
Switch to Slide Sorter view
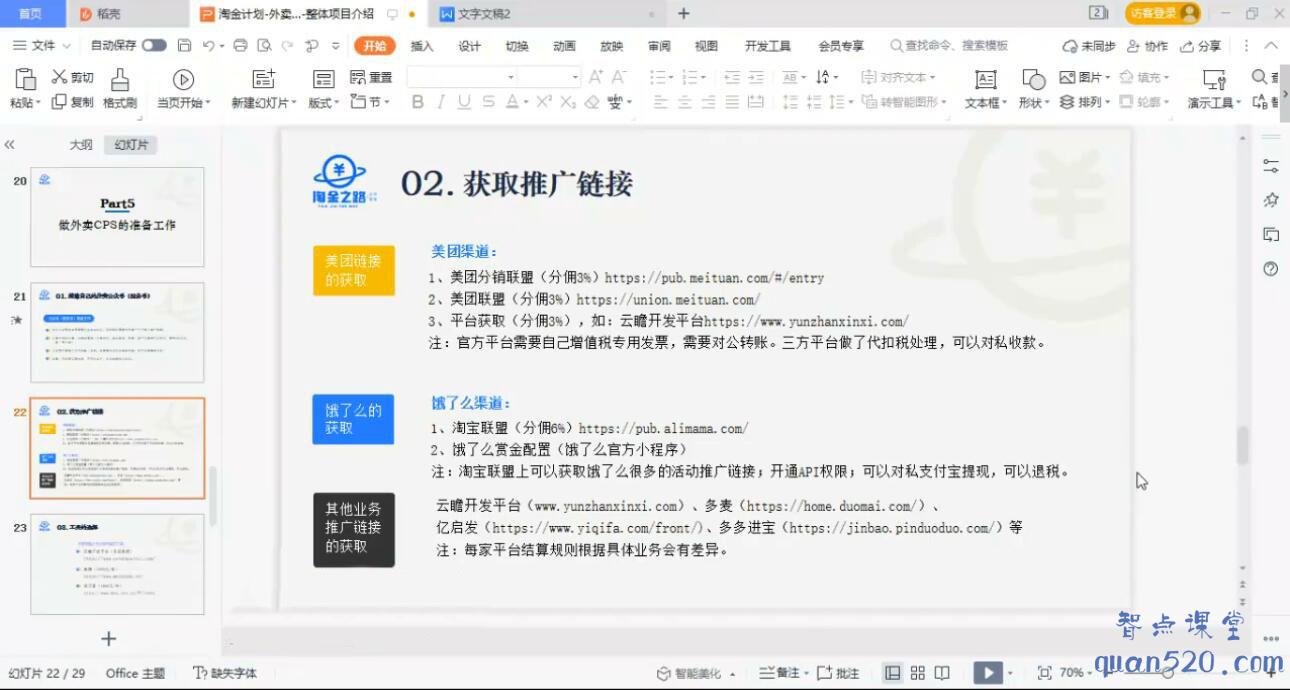(x=917, y=673)
